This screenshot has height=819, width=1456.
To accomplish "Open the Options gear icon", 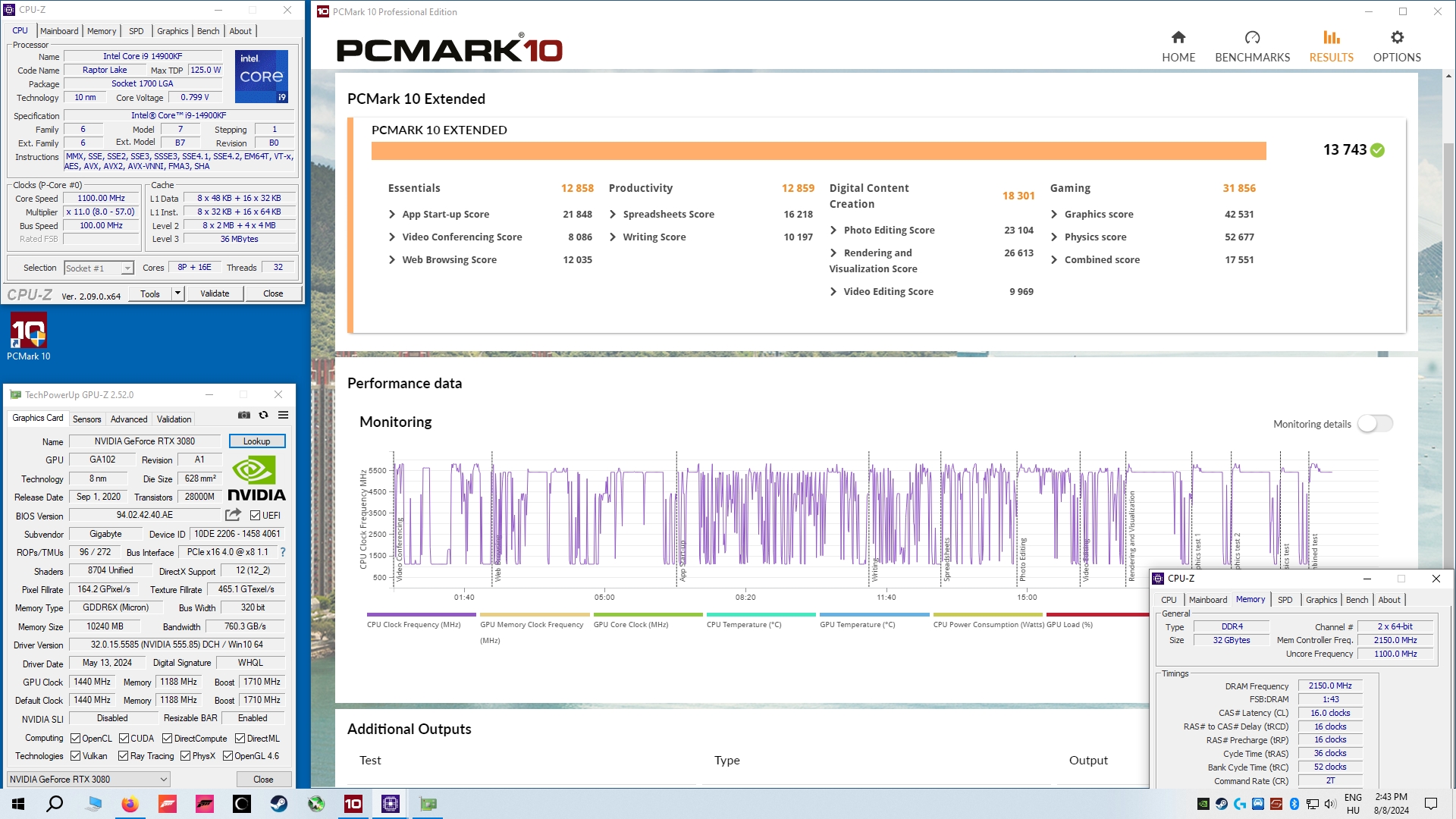I will click(x=1397, y=37).
